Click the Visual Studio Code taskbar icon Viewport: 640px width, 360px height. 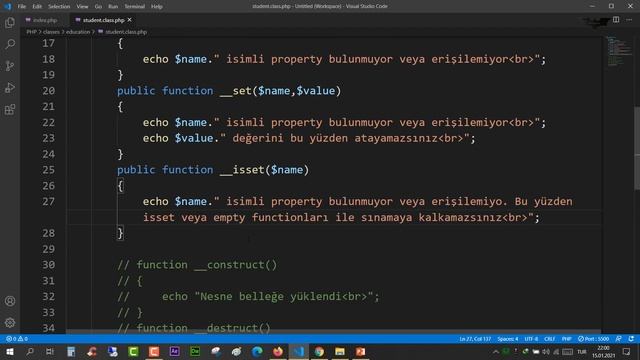[x=299, y=351]
